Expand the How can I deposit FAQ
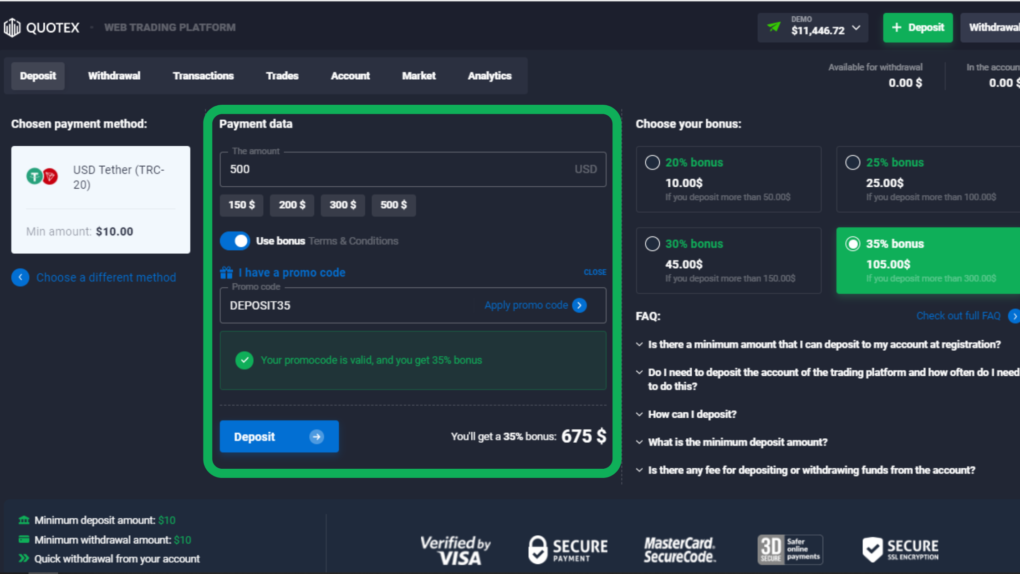1020x574 pixels. pyautogui.click(x=686, y=414)
